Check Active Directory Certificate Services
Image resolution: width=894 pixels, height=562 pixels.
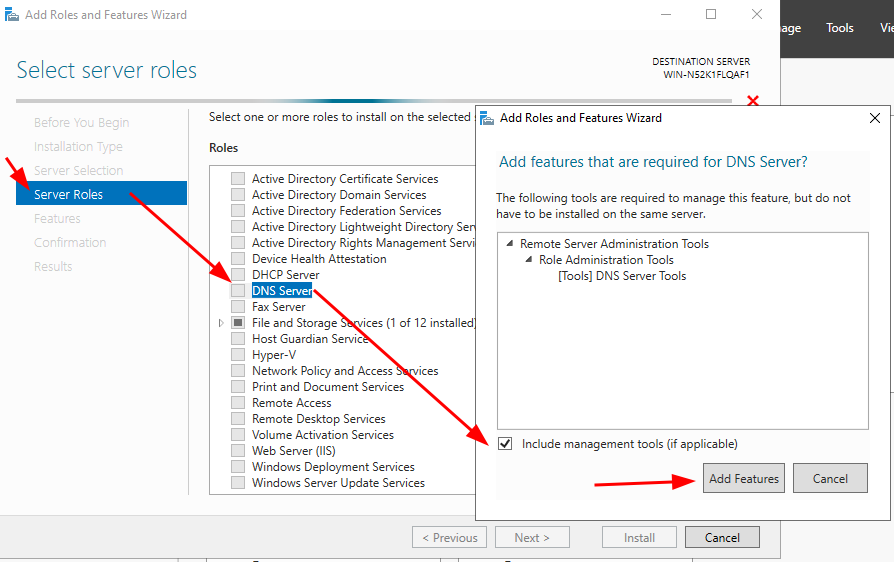pos(238,178)
